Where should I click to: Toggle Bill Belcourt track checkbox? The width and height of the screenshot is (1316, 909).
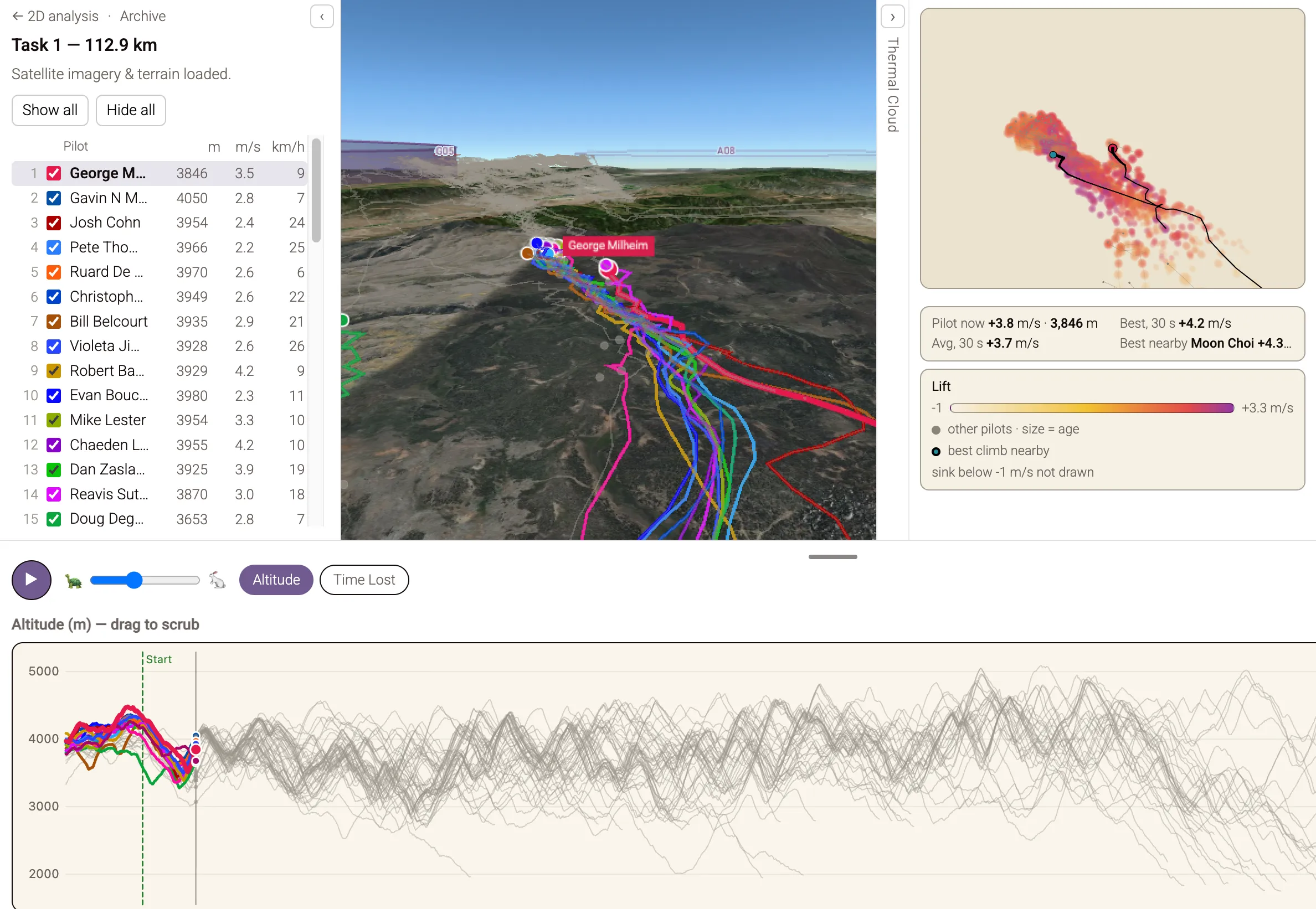(x=54, y=321)
